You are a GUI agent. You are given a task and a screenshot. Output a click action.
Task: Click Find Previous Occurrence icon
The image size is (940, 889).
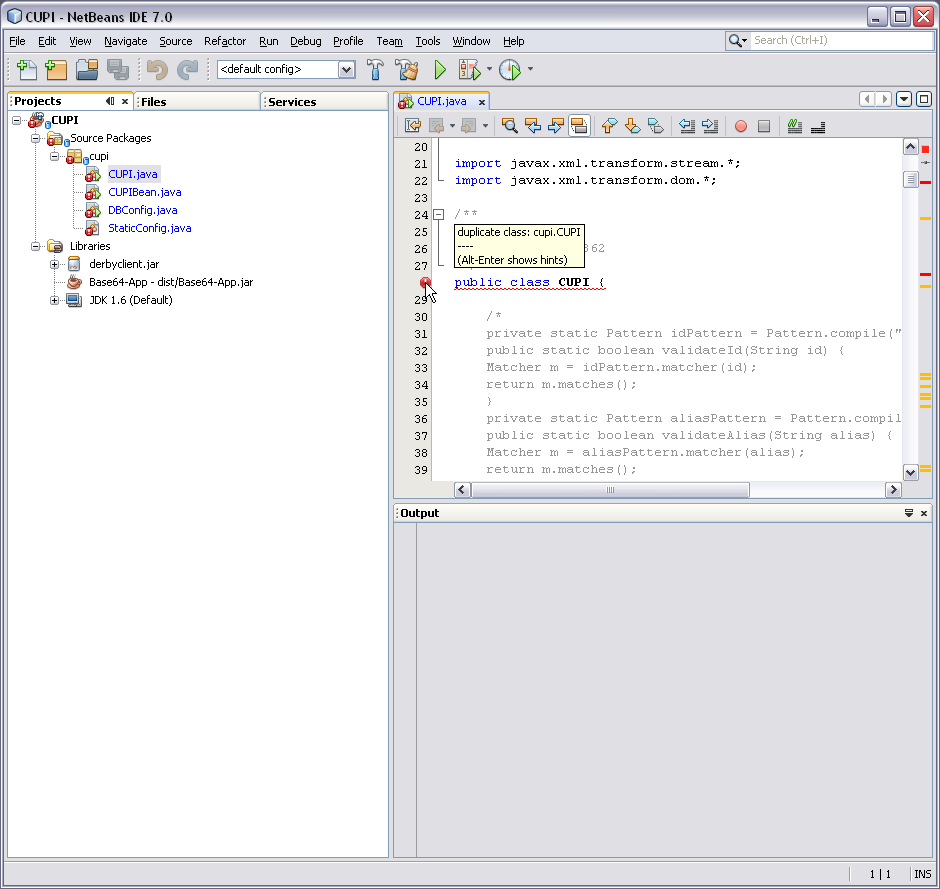(x=532, y=126)
